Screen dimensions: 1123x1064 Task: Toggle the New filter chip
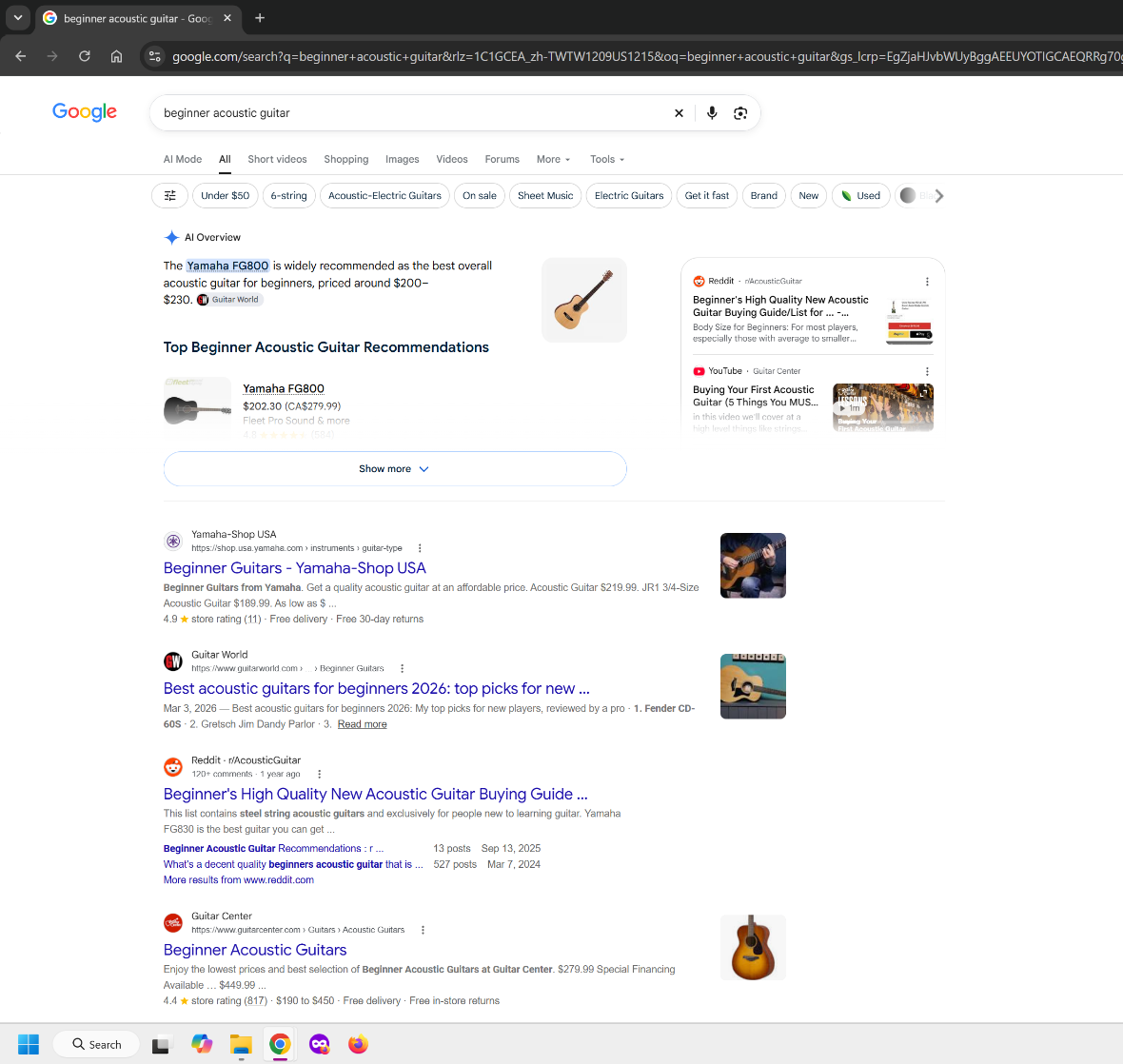(809, 195)
